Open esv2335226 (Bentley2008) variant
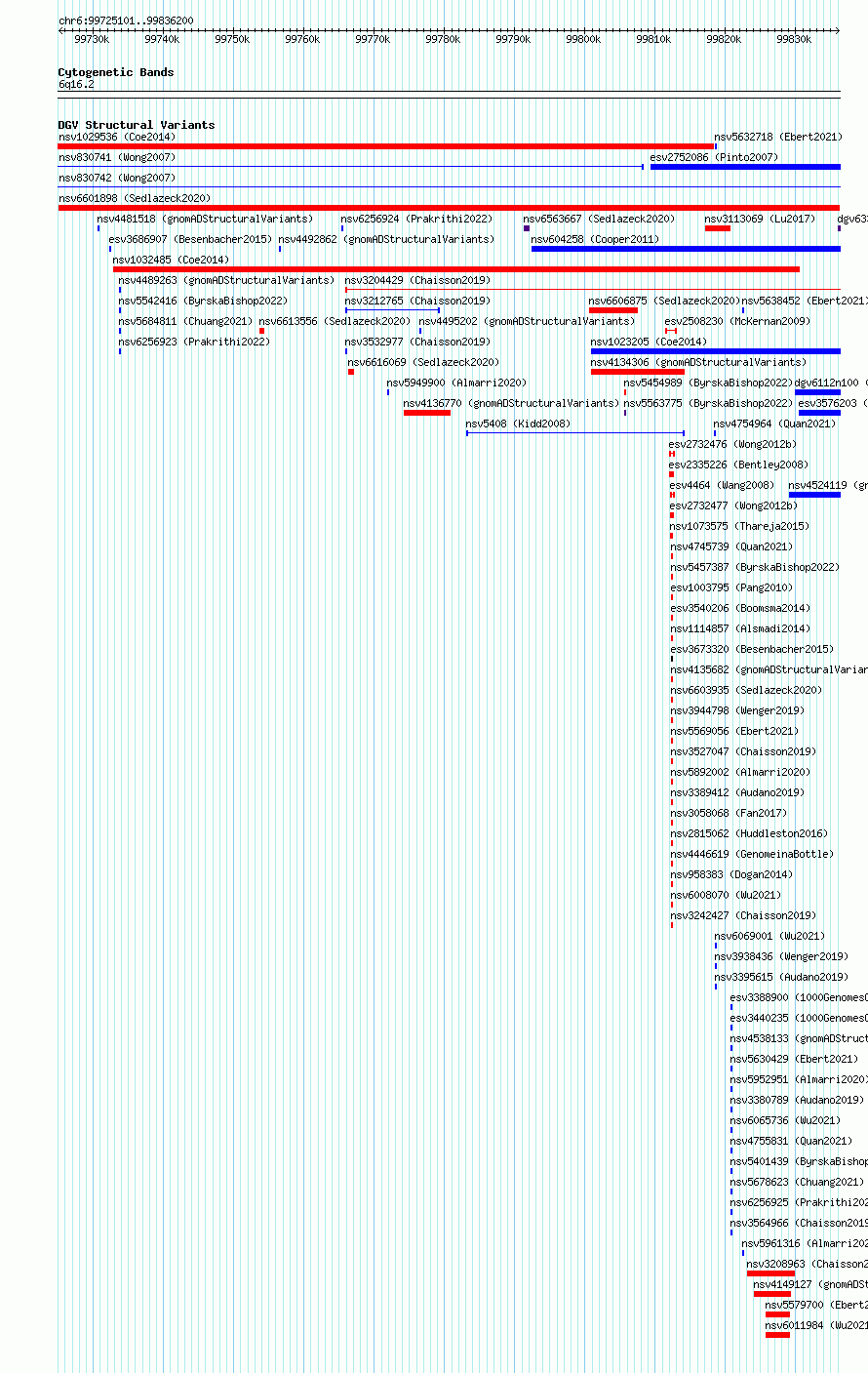This screenshot has width=868, height=1373. (x=738, y=464)
